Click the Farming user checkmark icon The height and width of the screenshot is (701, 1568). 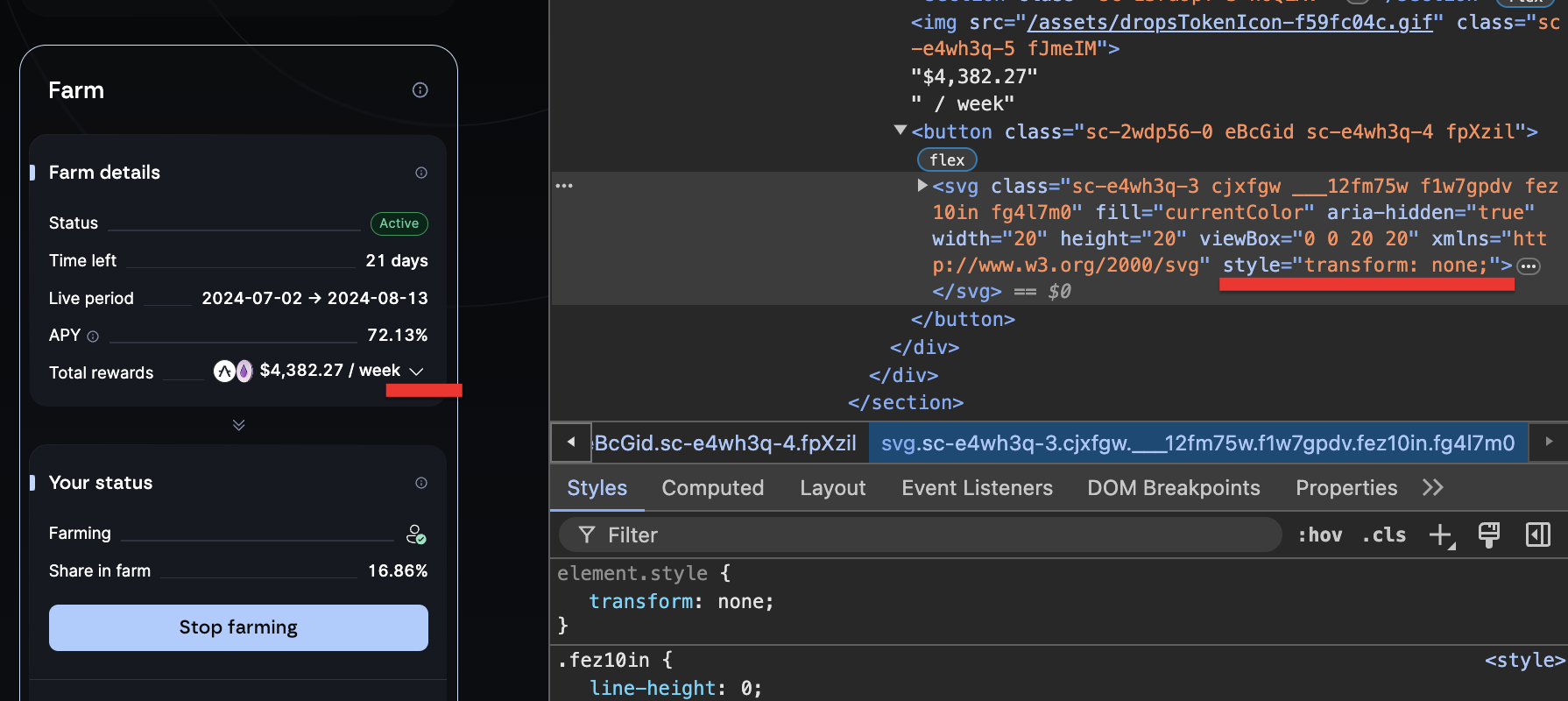416,535
